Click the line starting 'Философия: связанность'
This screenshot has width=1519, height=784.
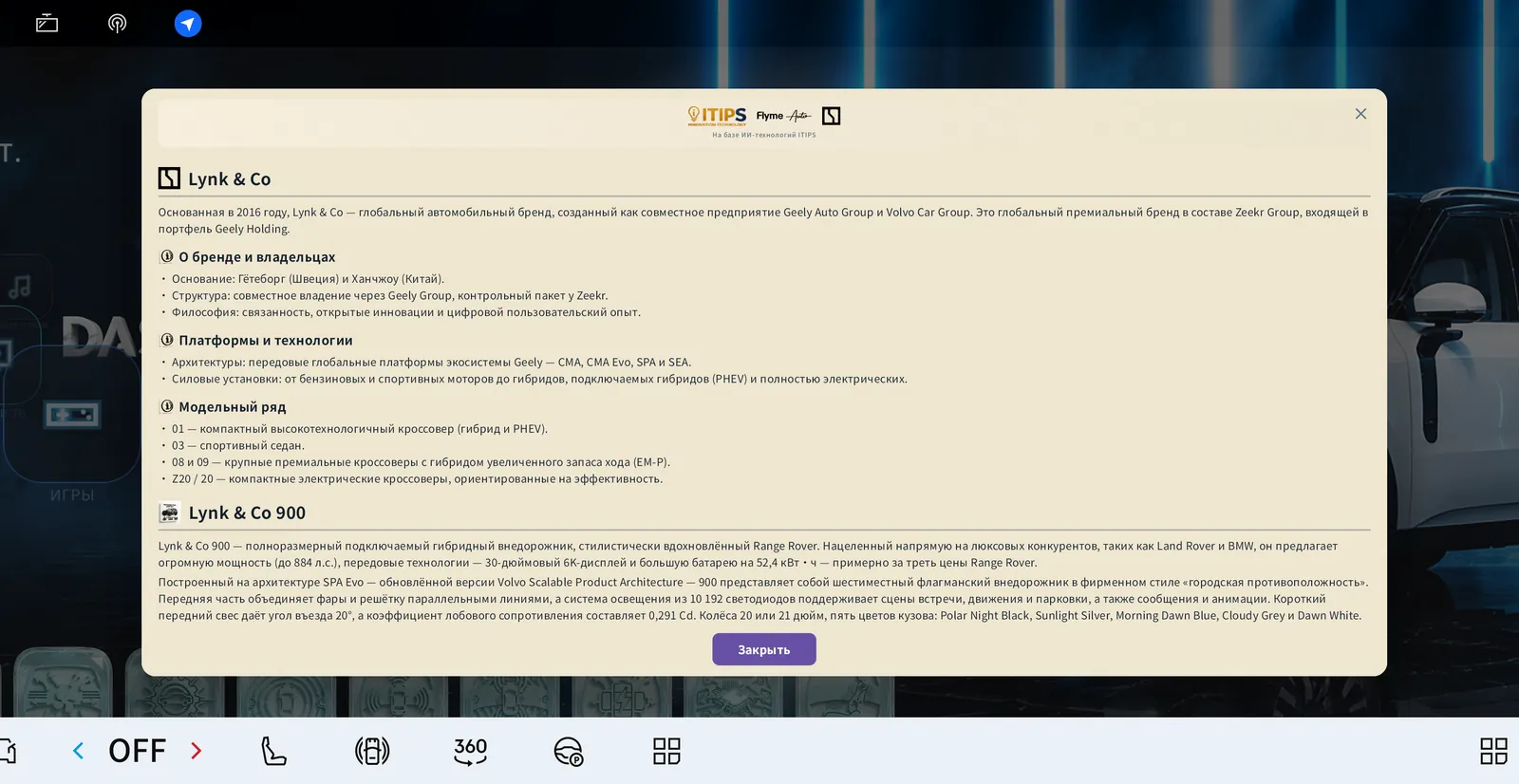(x=406, y=312)
